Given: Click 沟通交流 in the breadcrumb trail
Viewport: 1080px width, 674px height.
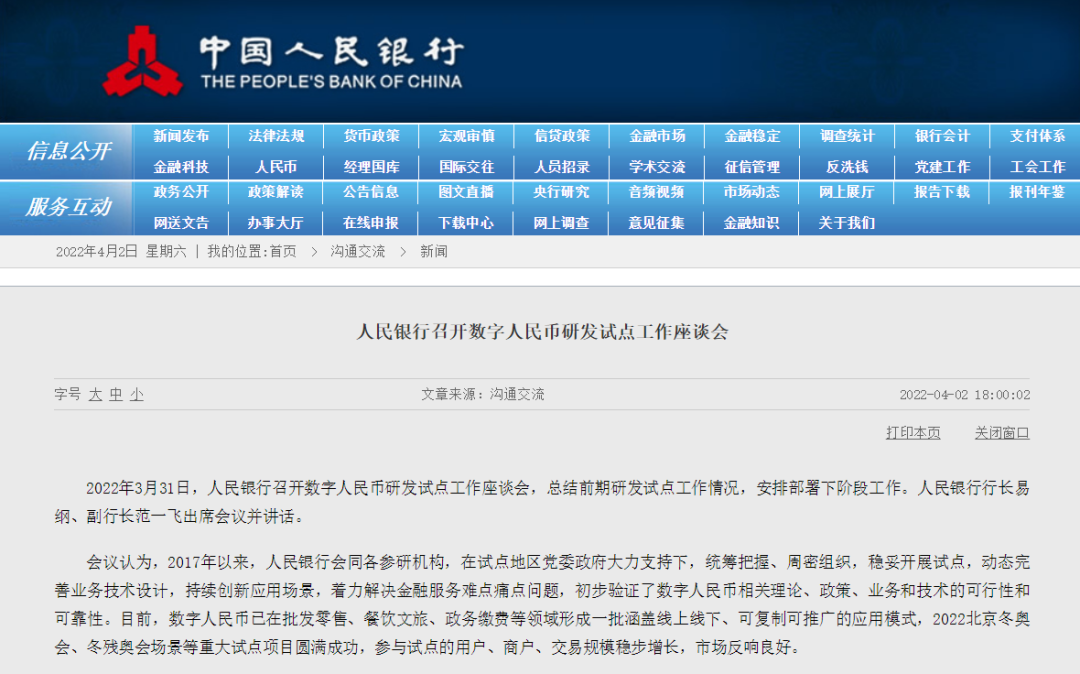Looking at the screenshot, I should point(358,252).
